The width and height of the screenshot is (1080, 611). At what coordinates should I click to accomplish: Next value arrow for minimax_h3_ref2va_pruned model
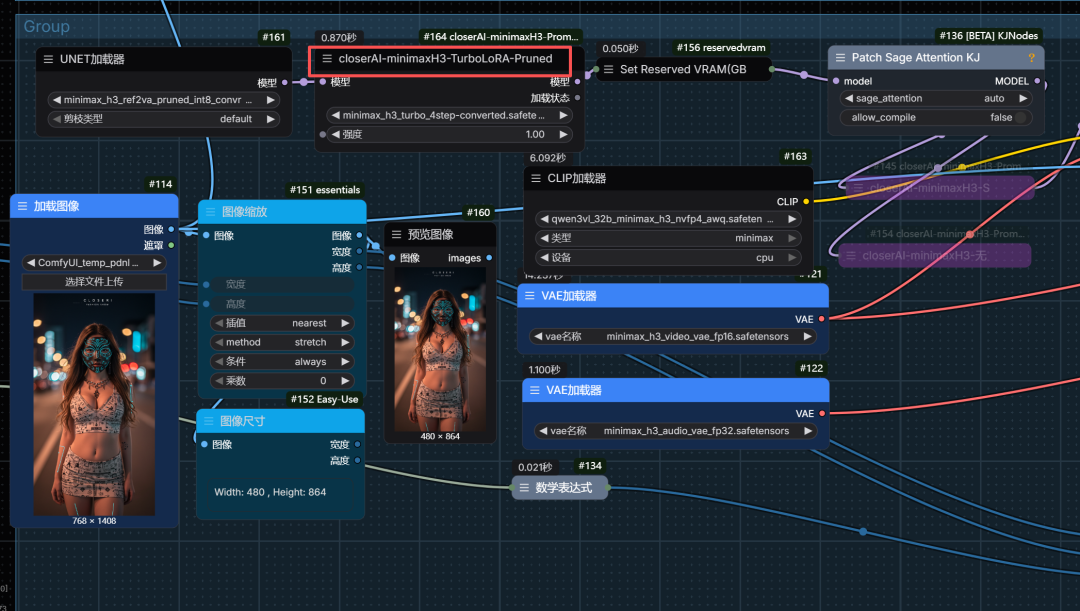[271, 100]
